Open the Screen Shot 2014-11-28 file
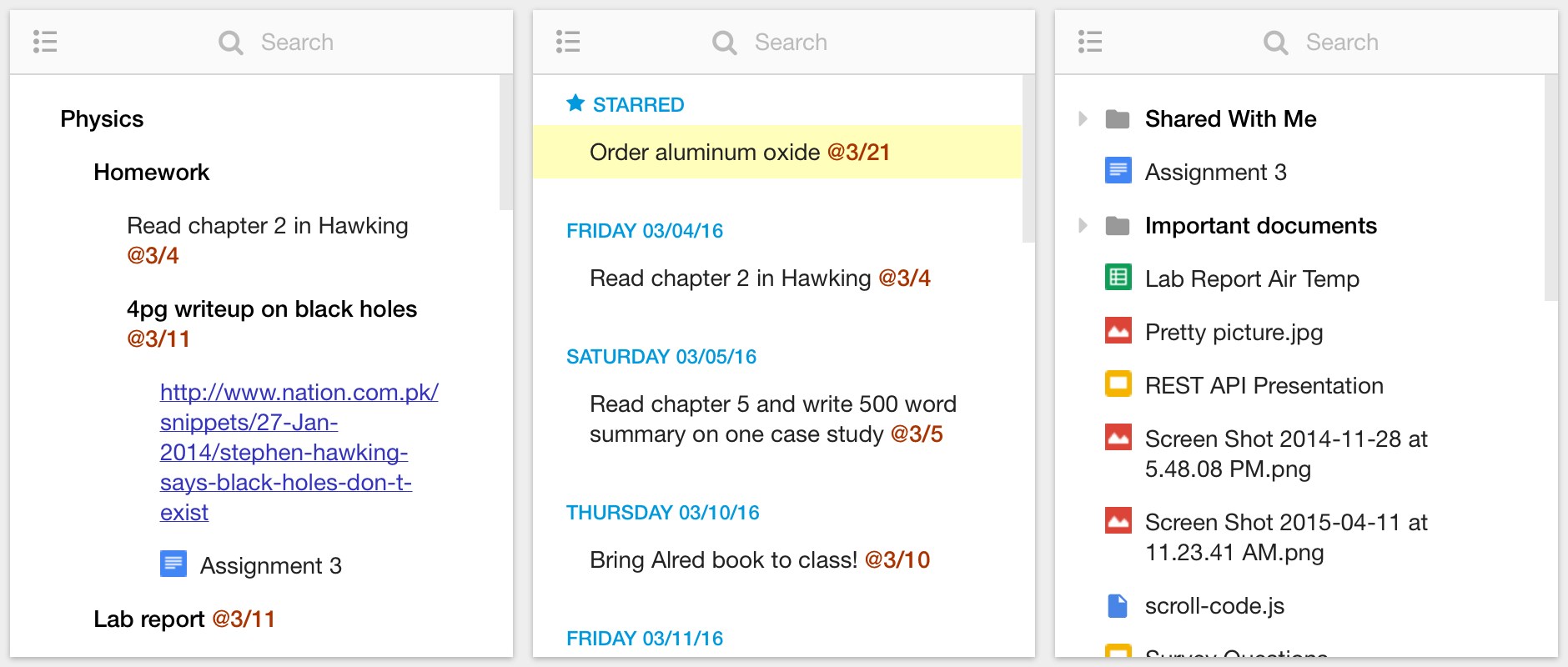Viewport: 1568px width, 667px height. pyautogui.click(x=1286, y=454)
